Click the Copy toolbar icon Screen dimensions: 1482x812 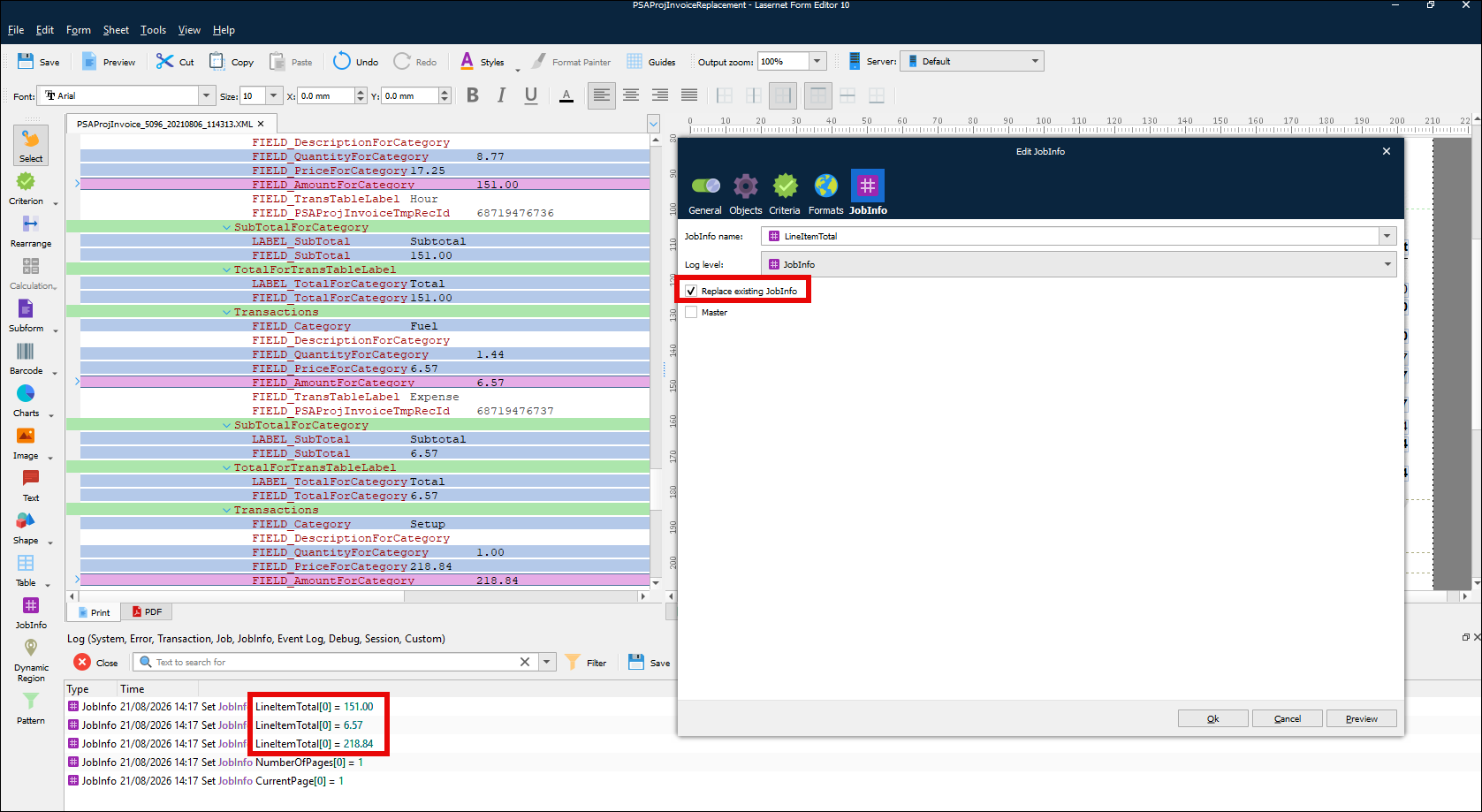(217, 62)
